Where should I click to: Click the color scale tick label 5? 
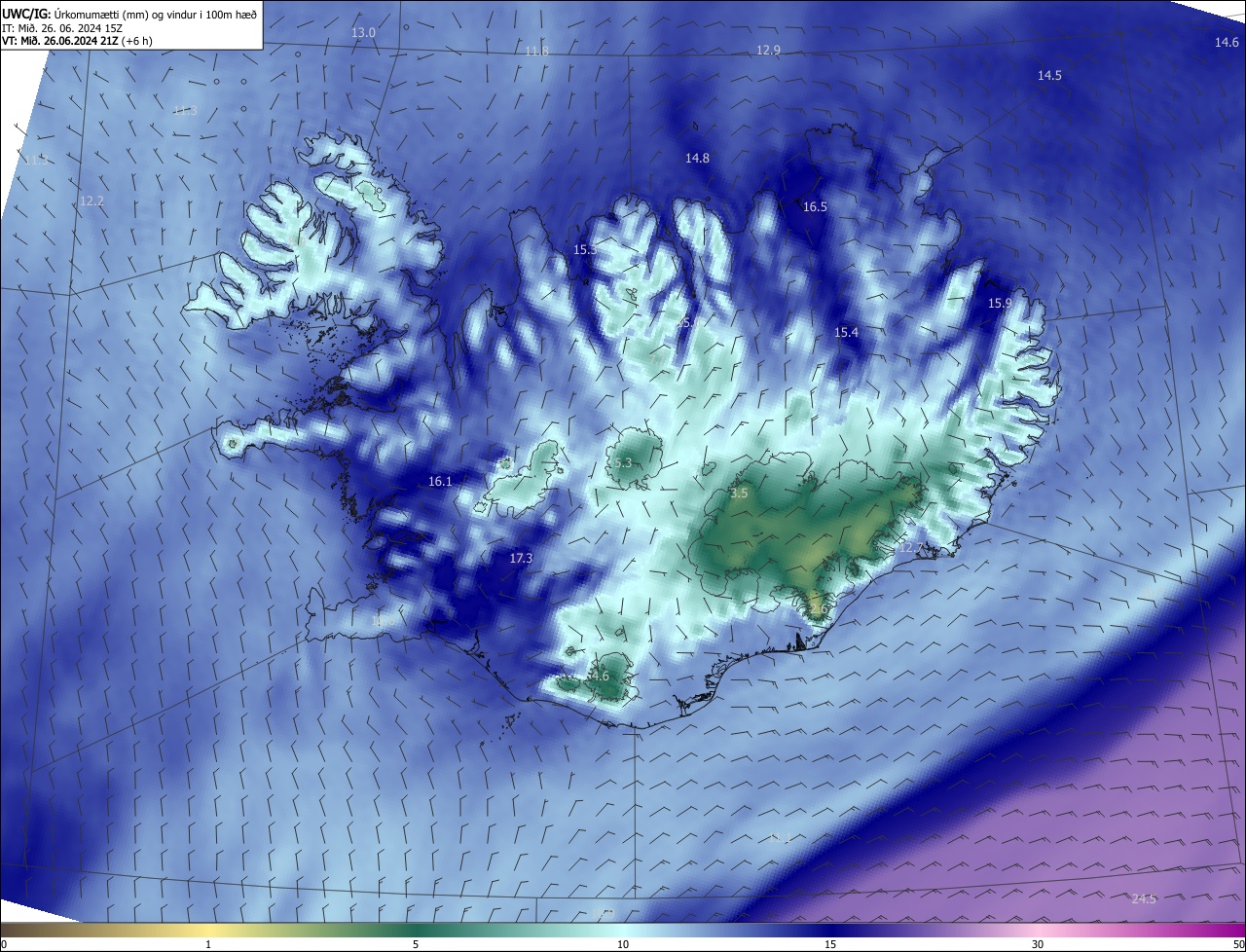pyautogui.click(x=416, y=944)
